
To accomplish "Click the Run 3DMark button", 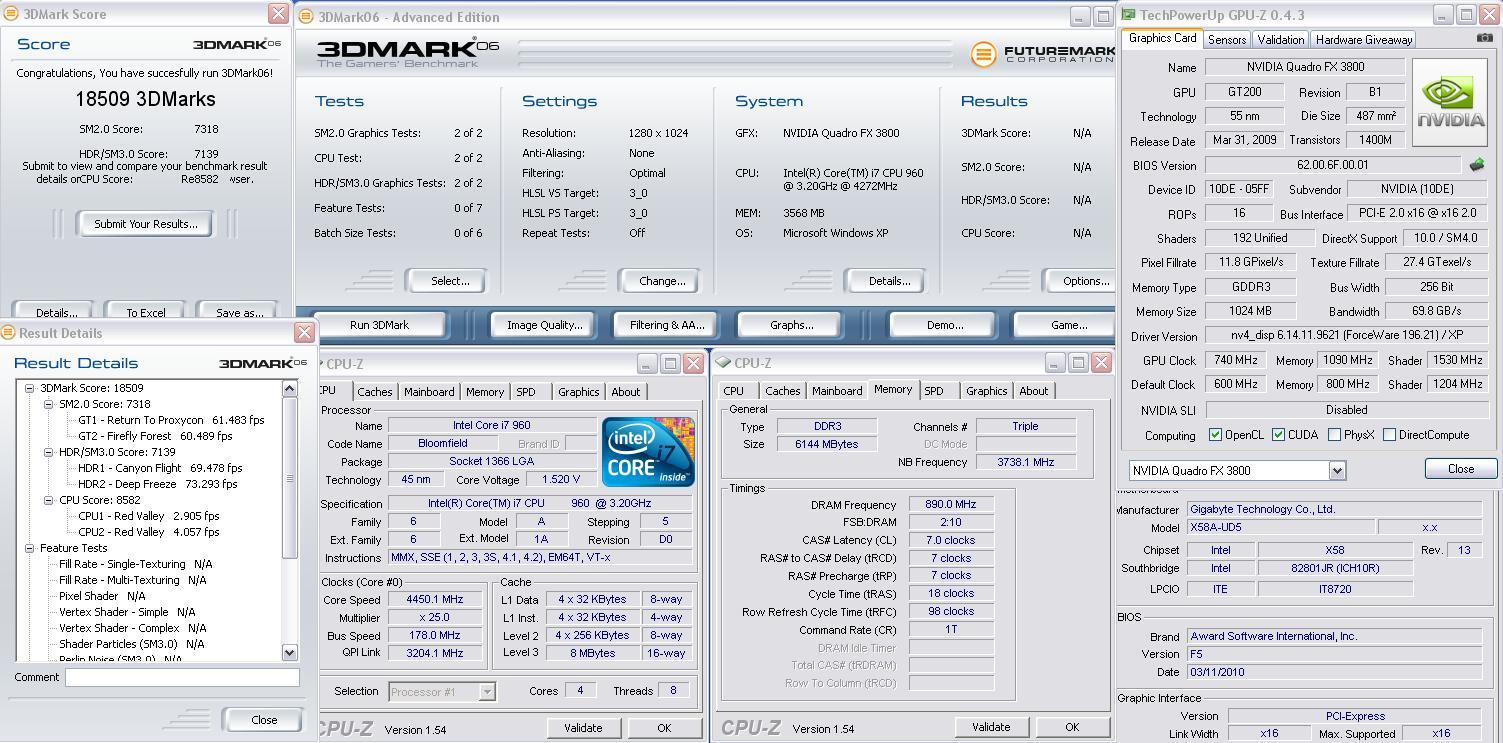I will pos(379,325).
